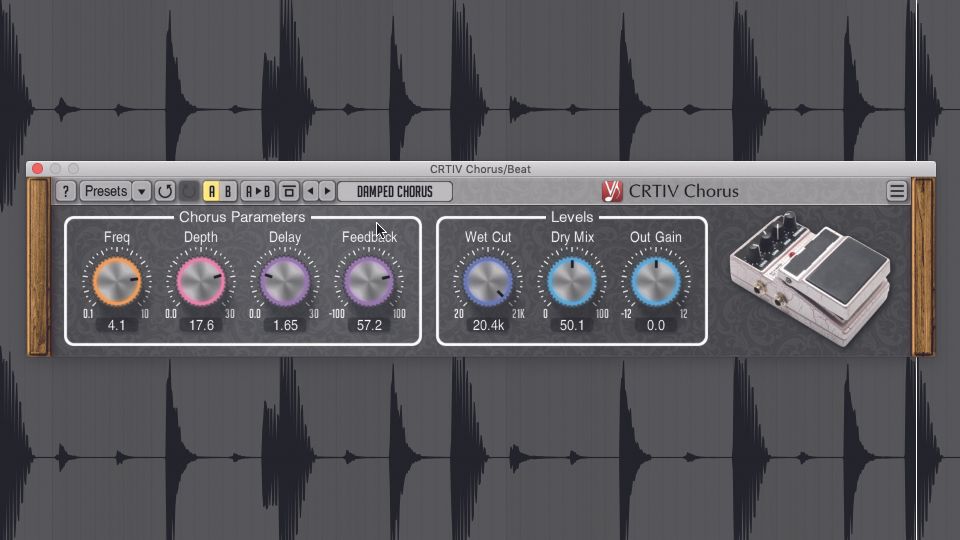The image size is (960, 540).
Task: Click the Feedback label
Action: coord(369,237)
